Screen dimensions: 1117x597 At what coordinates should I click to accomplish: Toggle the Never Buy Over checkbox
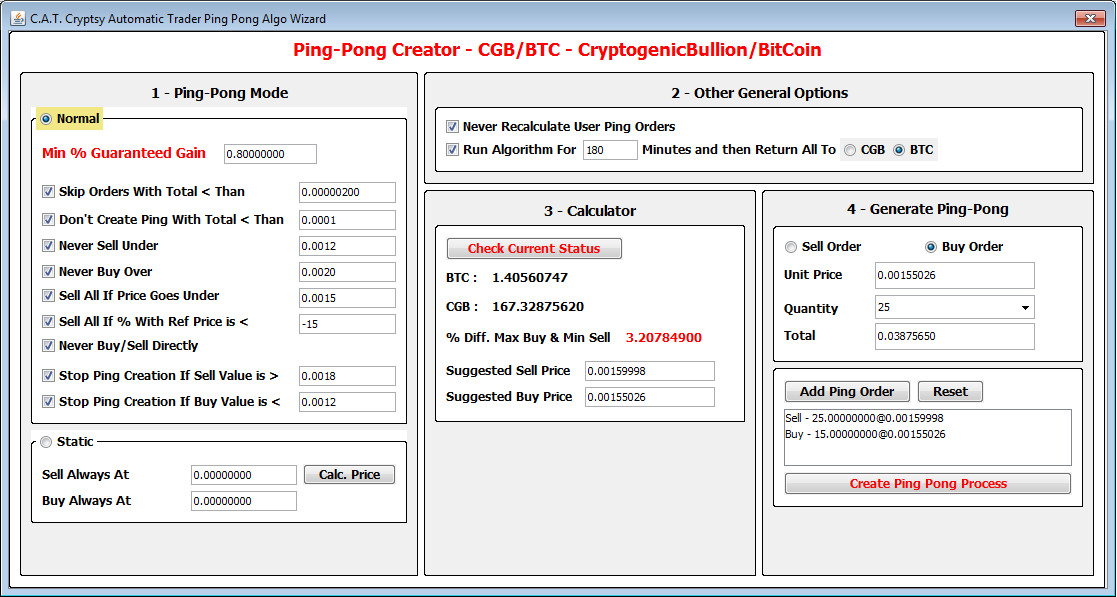click(48, 271)
